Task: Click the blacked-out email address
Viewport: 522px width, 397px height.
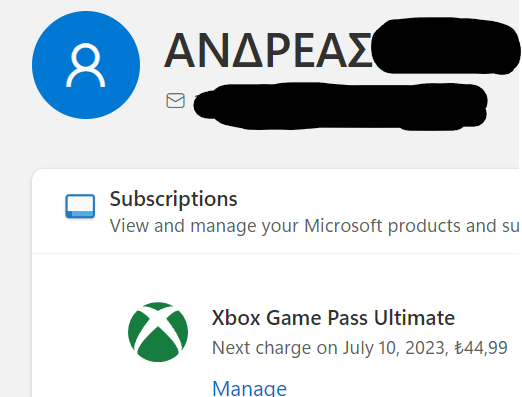Action: pyautogui.click(x=340, y=106)
